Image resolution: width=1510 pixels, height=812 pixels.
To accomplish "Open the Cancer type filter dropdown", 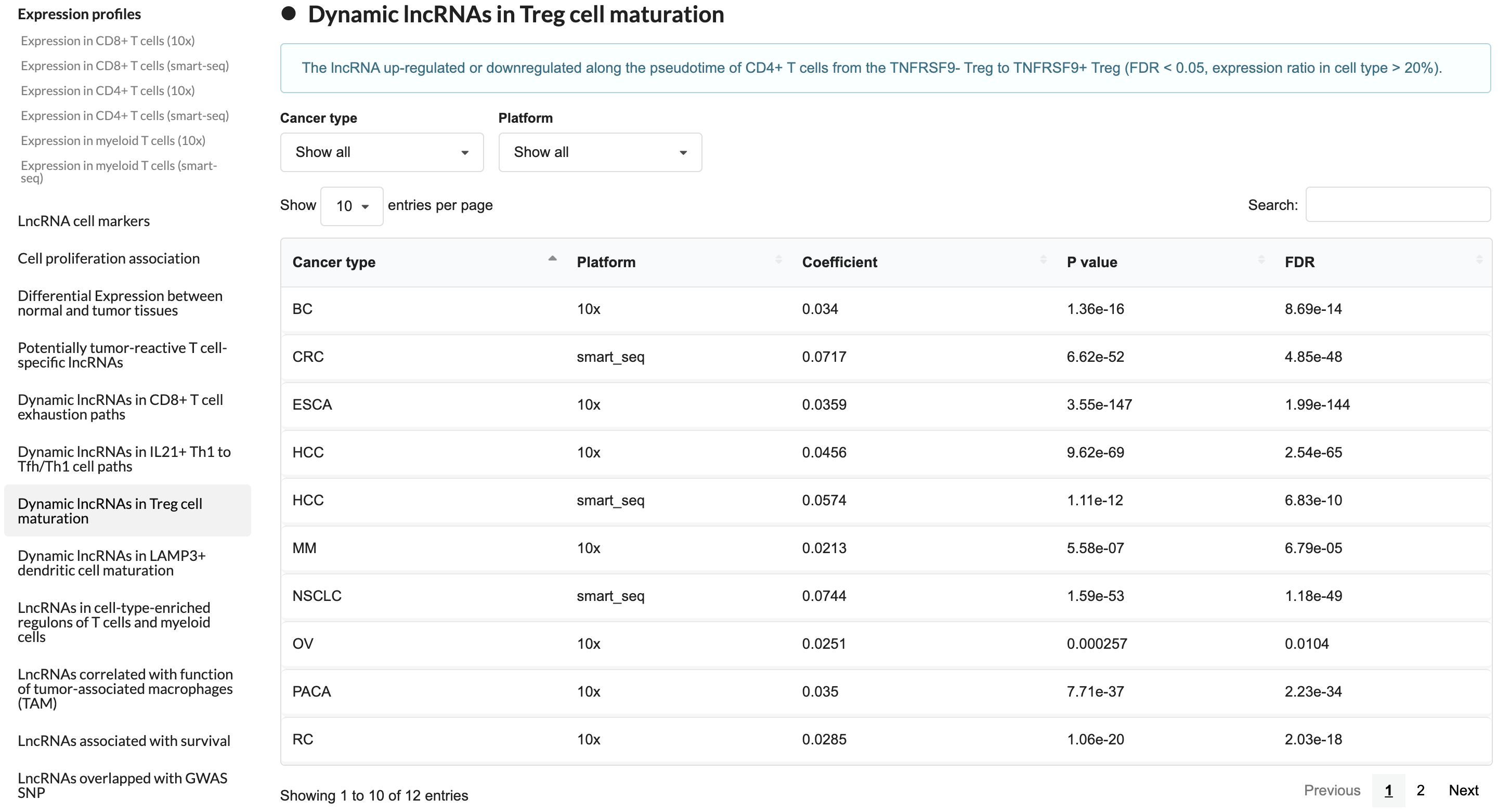I will click(x=382, y=152).
